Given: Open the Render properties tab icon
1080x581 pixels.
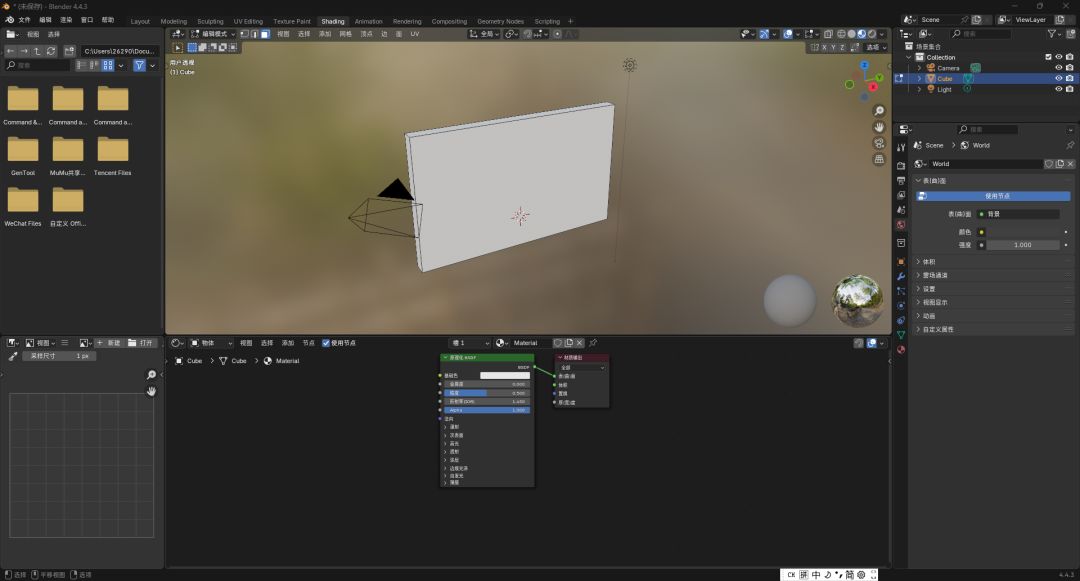Looking at the screenshot, I should tap(901, 165).
